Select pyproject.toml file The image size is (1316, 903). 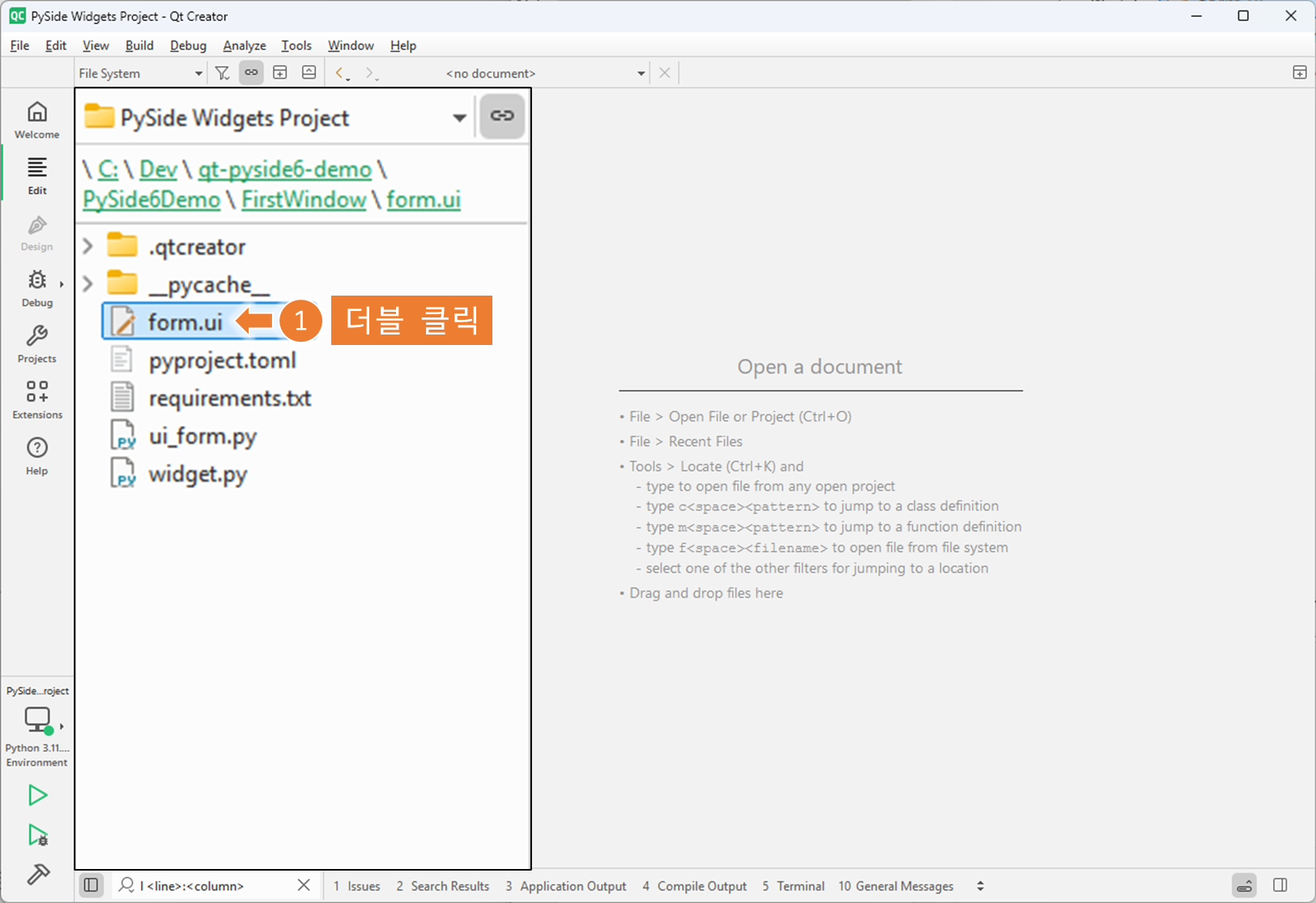tap(223, 360)
